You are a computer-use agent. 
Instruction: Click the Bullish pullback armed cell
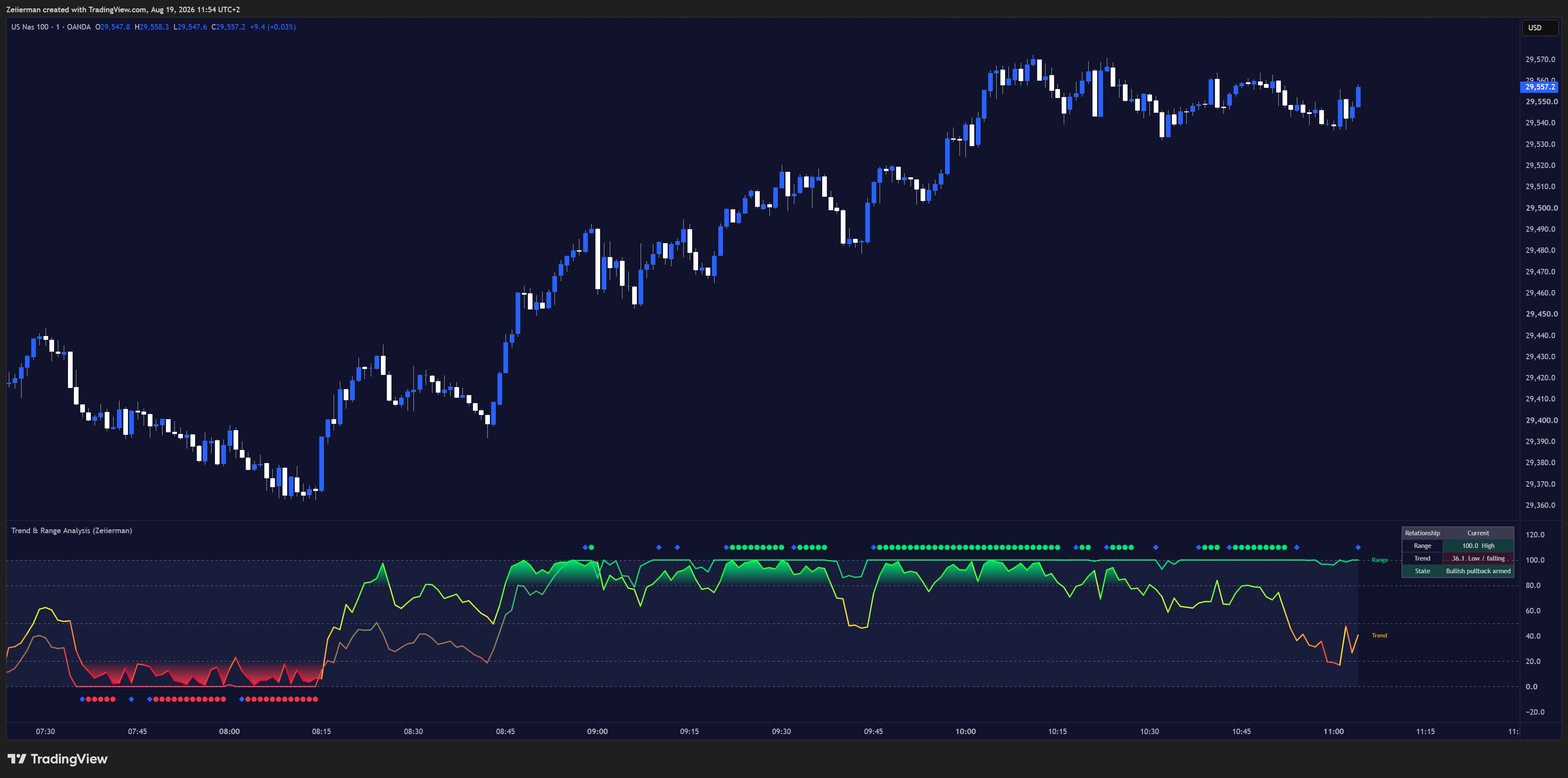(1478, 571)
